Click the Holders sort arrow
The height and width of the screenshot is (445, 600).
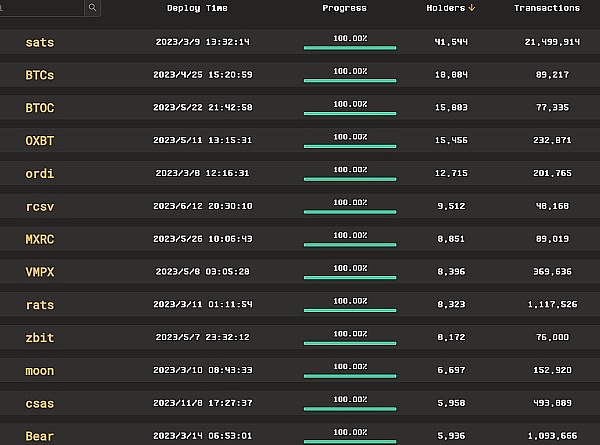coord(471,8)
